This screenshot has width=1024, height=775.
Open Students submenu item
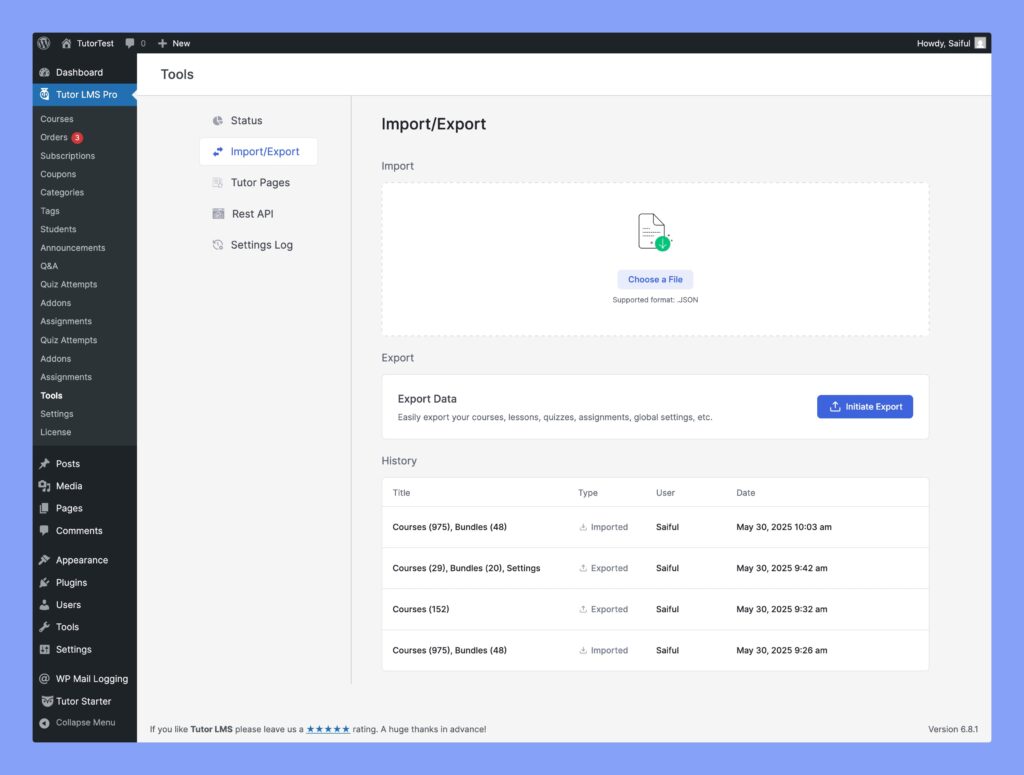(x=58, y=229)
